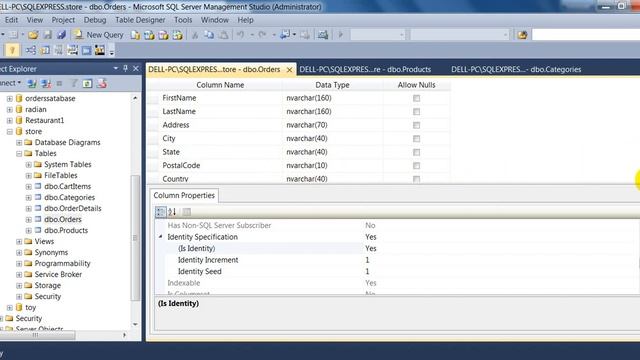This screenshot has width=640, height=360.
Task: Click Refresh icon in Object Explorer
Action: pos(87,84)
